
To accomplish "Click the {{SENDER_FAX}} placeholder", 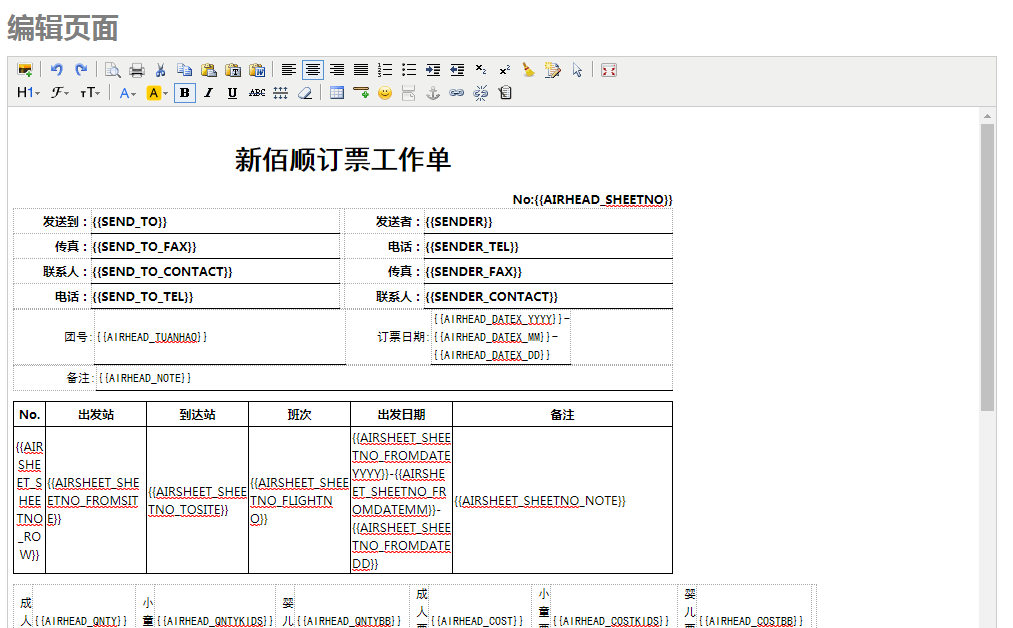I will 474,272.
